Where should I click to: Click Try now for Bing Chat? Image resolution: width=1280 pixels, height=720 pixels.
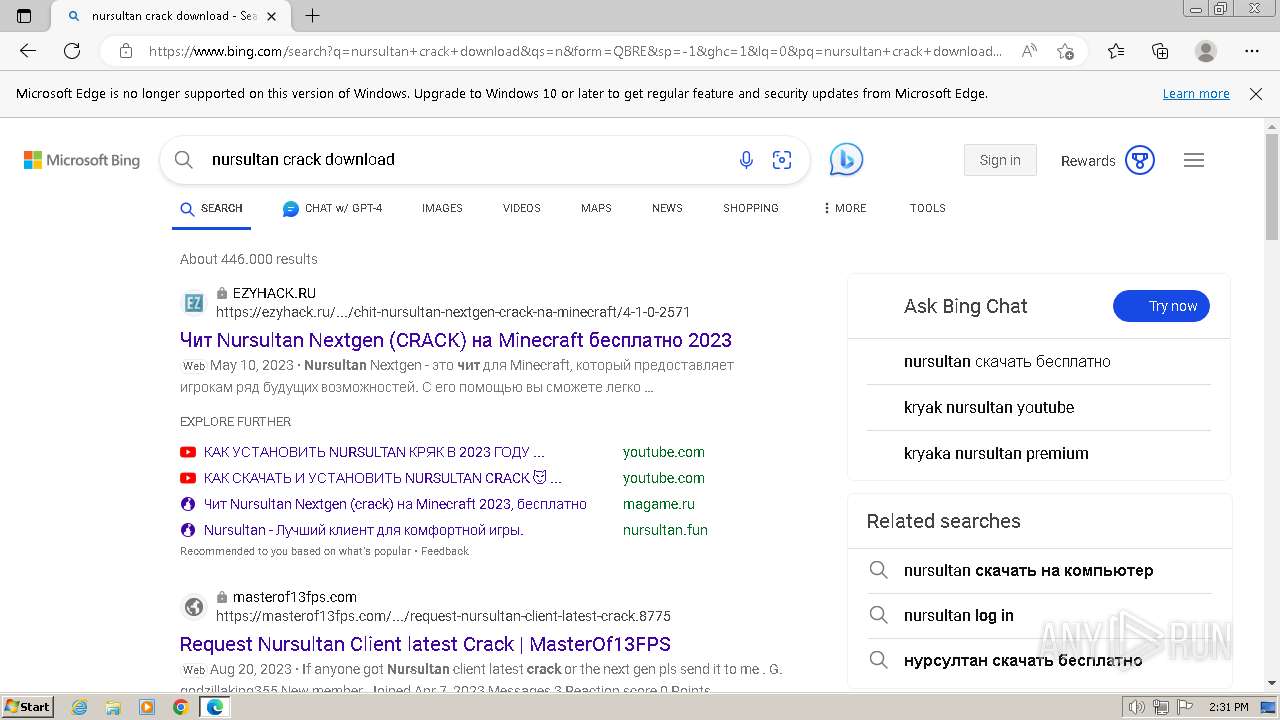[x=1161, y=306]
